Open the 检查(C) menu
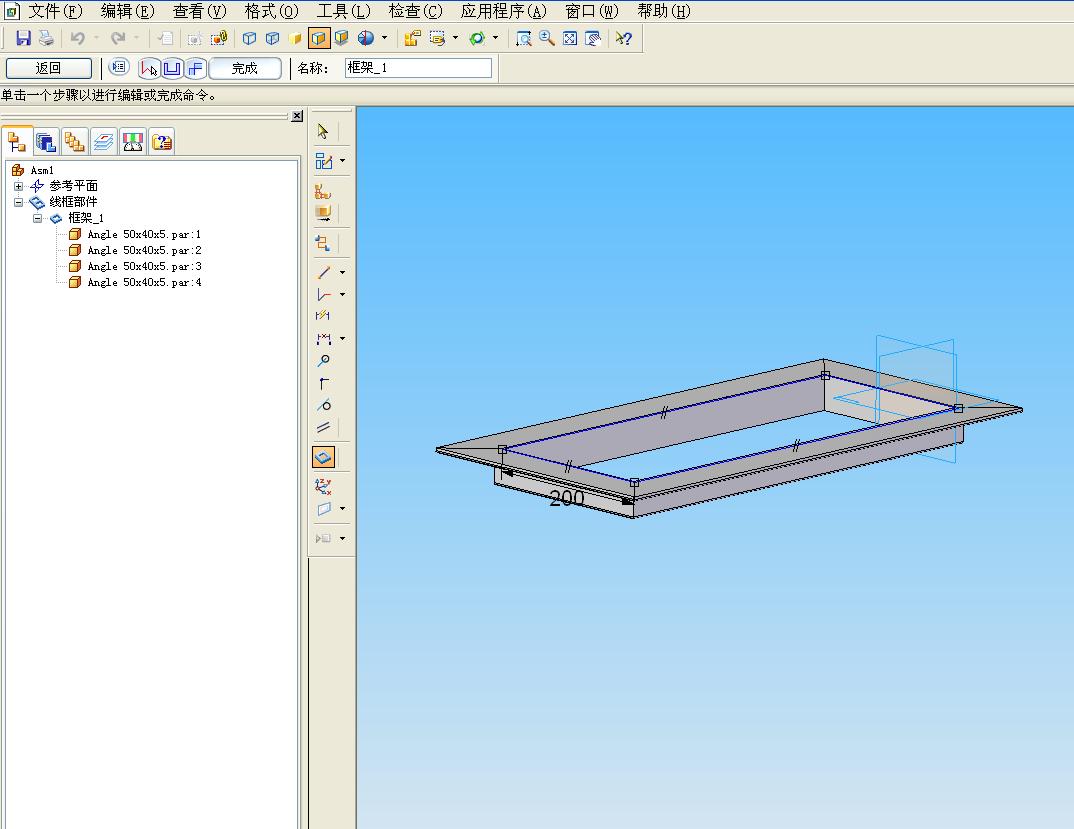 [x=415, y=11]
